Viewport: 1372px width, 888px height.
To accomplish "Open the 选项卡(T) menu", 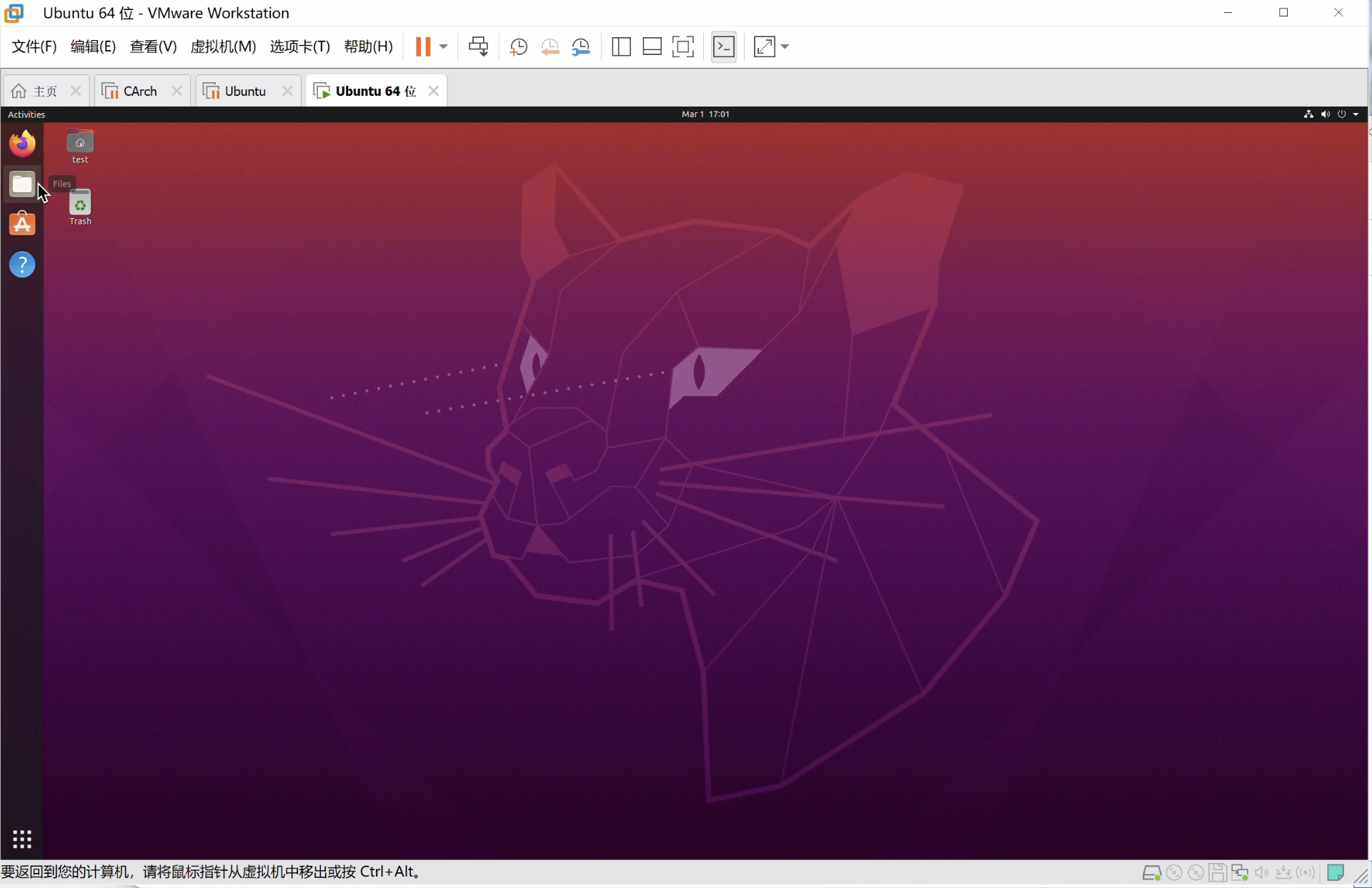I will pos(299,46).
